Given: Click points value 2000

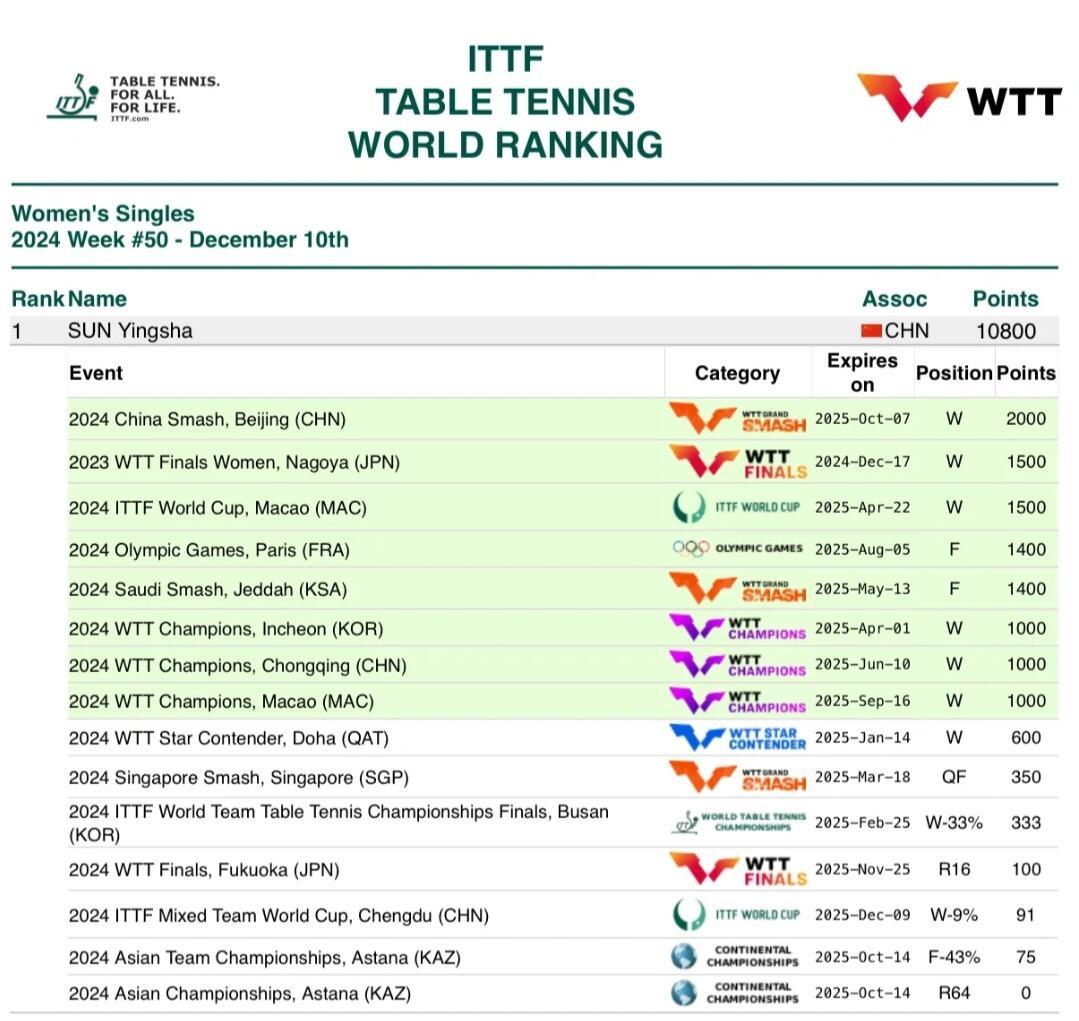Looking at the screenshot, I should point(1026,419).
